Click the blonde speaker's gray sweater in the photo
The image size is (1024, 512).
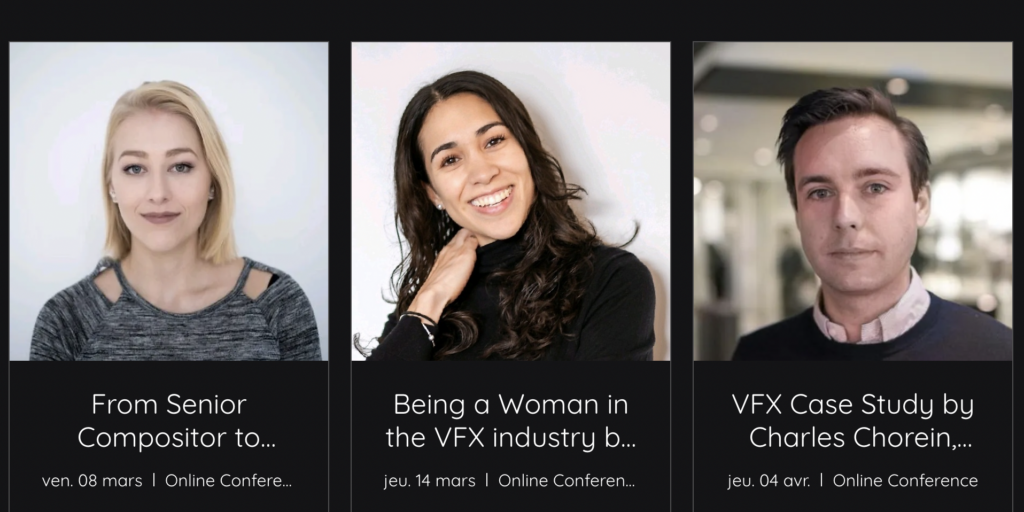click(80, 325)
